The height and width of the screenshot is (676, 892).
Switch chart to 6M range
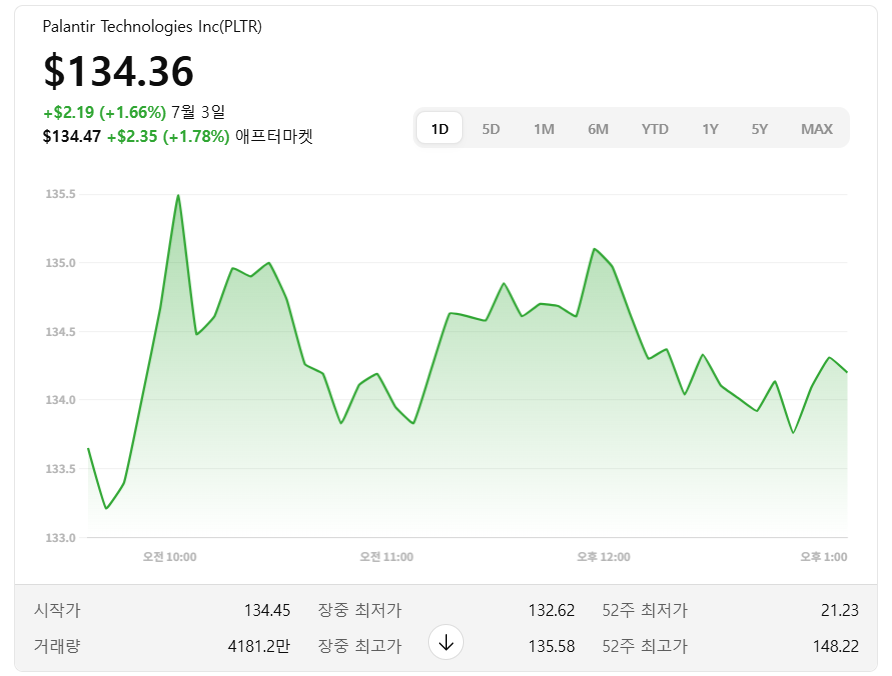[x=598, y=129]
